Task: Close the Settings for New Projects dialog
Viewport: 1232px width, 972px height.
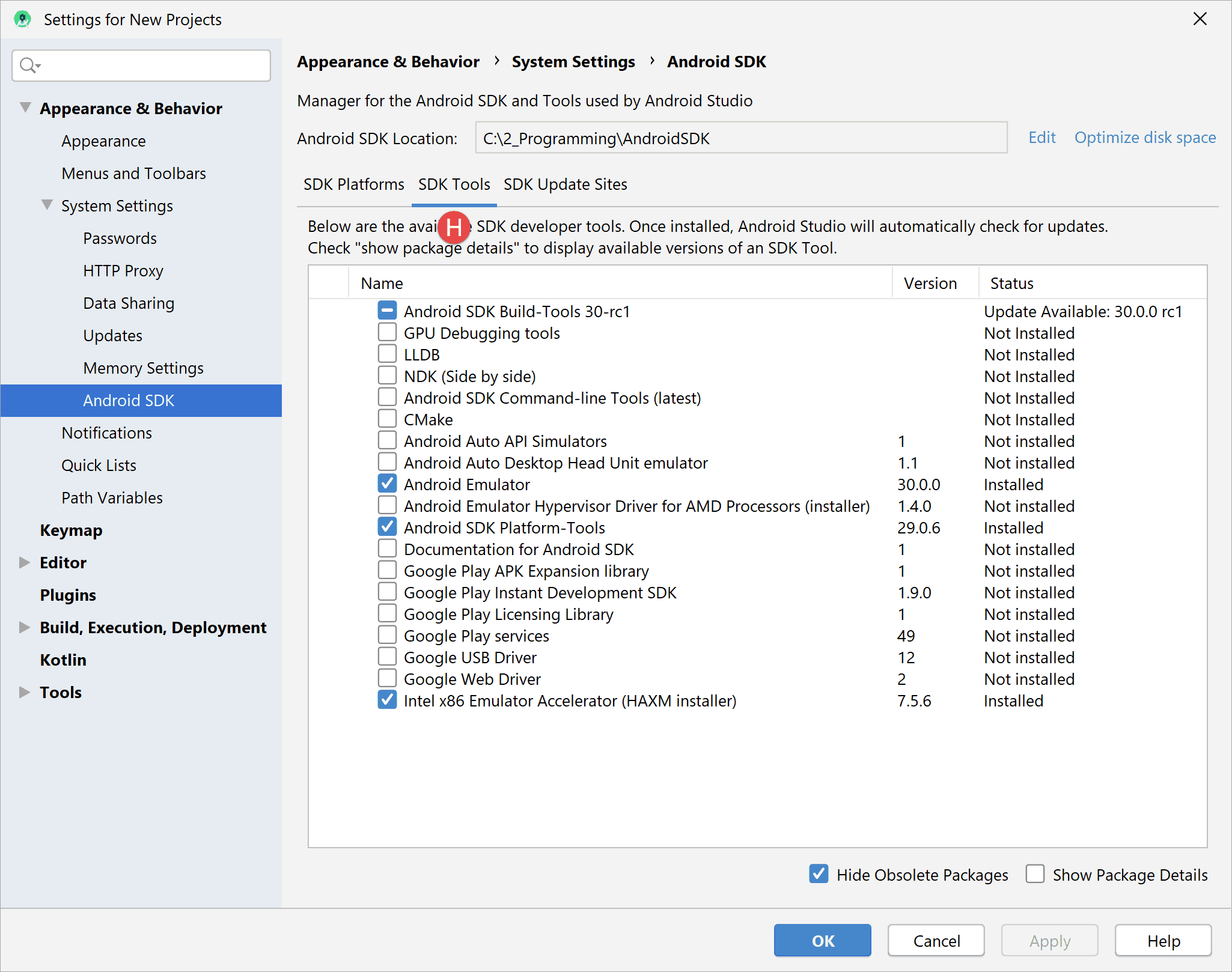Action: [1200, 19]
